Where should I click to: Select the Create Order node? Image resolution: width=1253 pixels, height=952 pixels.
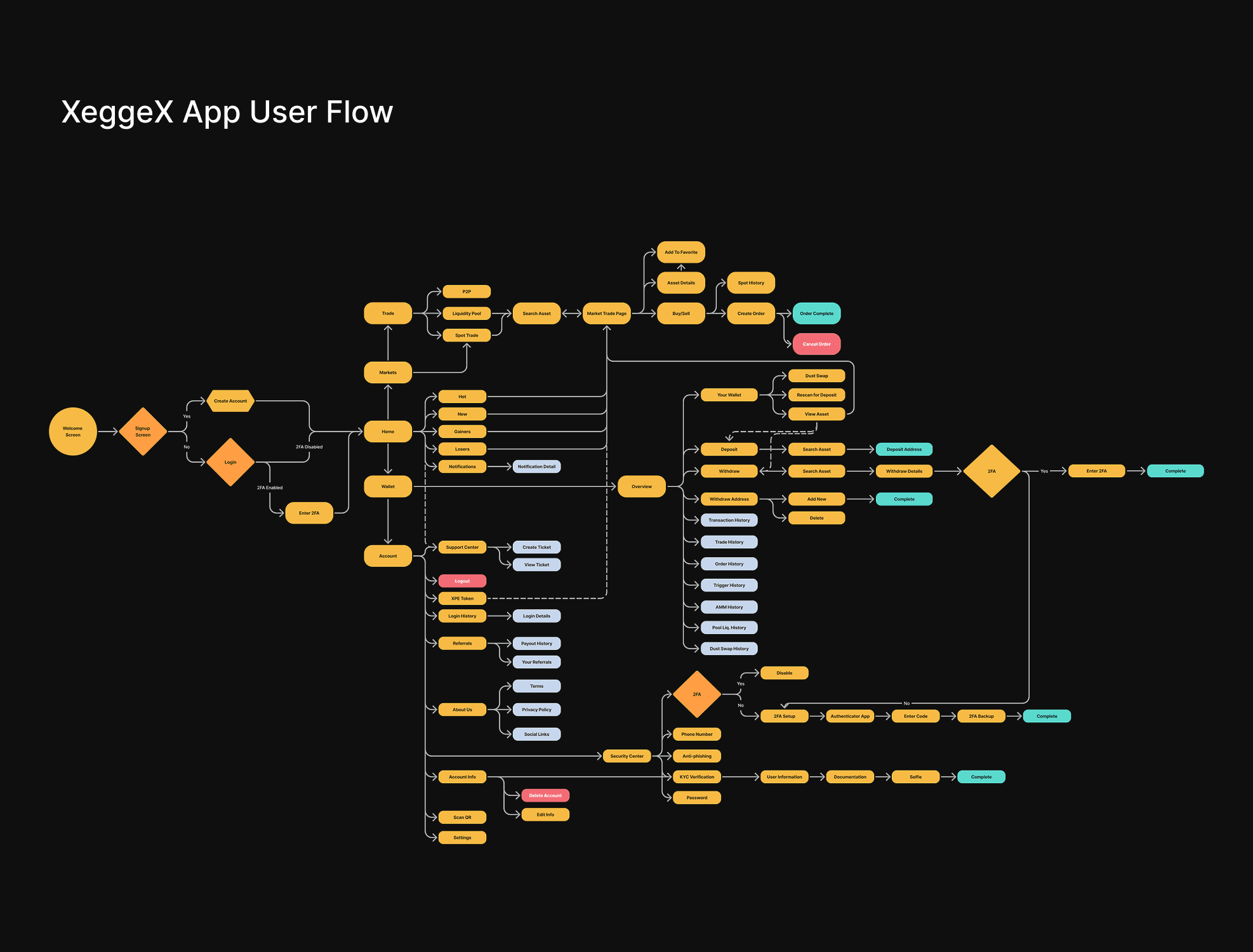click(751, 314)
